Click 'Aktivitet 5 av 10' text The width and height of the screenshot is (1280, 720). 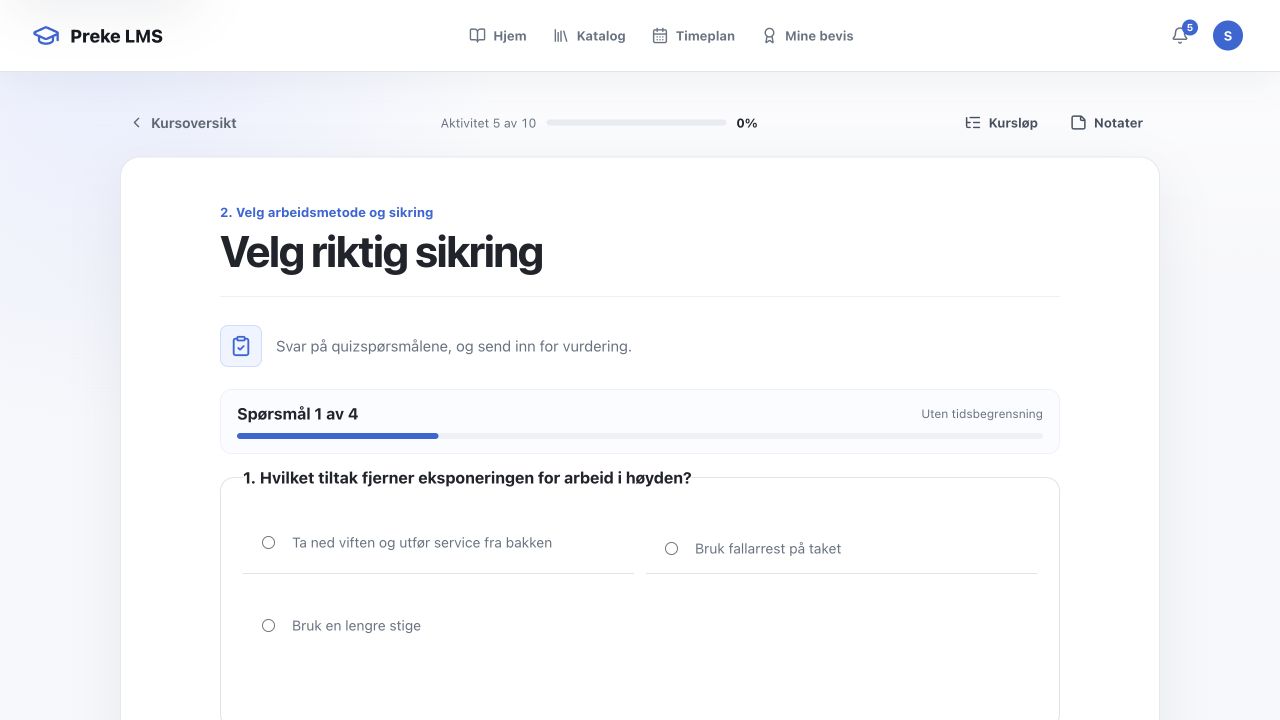click(x=488, y=123)
